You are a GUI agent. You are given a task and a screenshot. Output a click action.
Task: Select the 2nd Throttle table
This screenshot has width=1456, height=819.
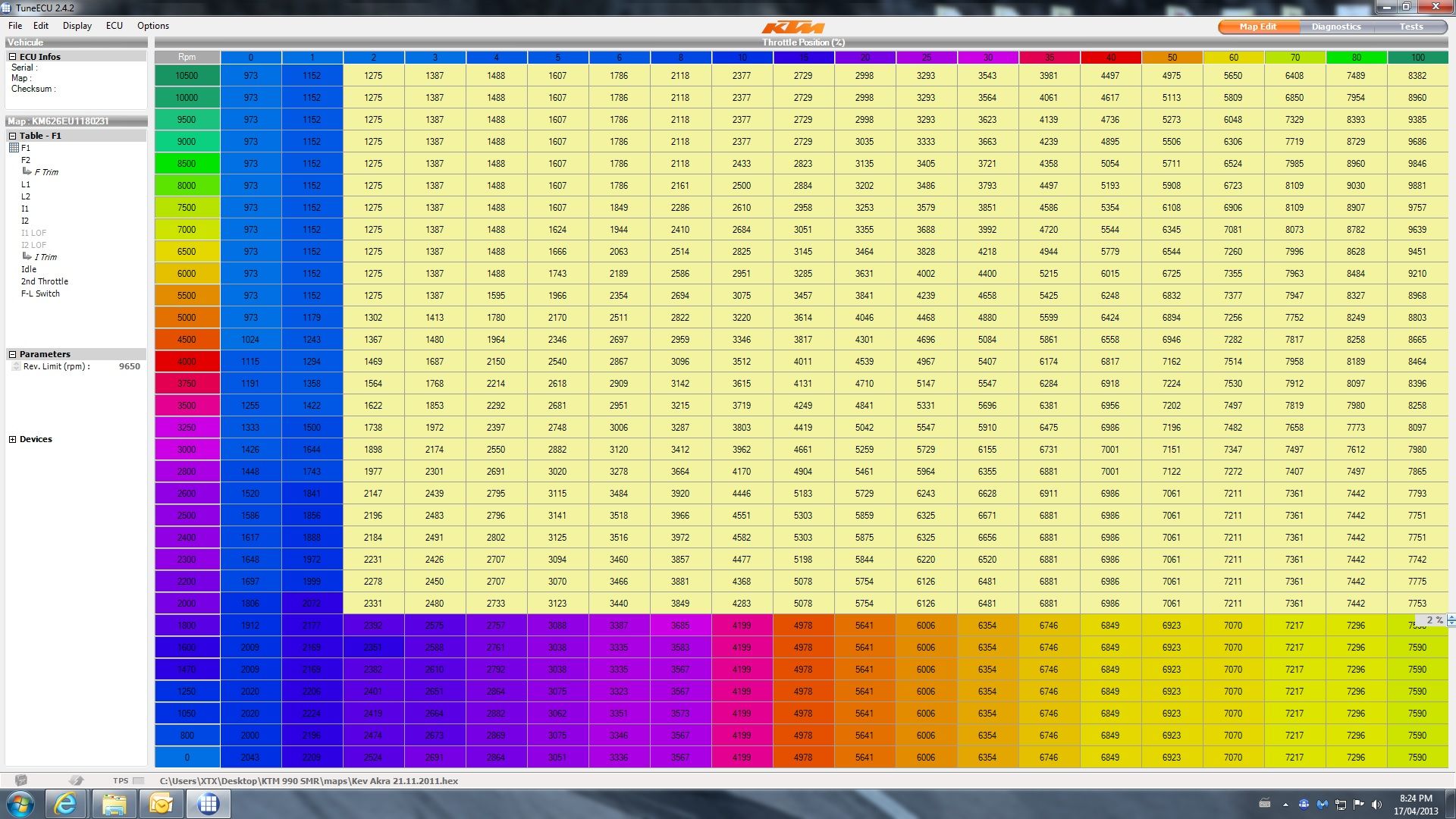[x=44, y=281]
